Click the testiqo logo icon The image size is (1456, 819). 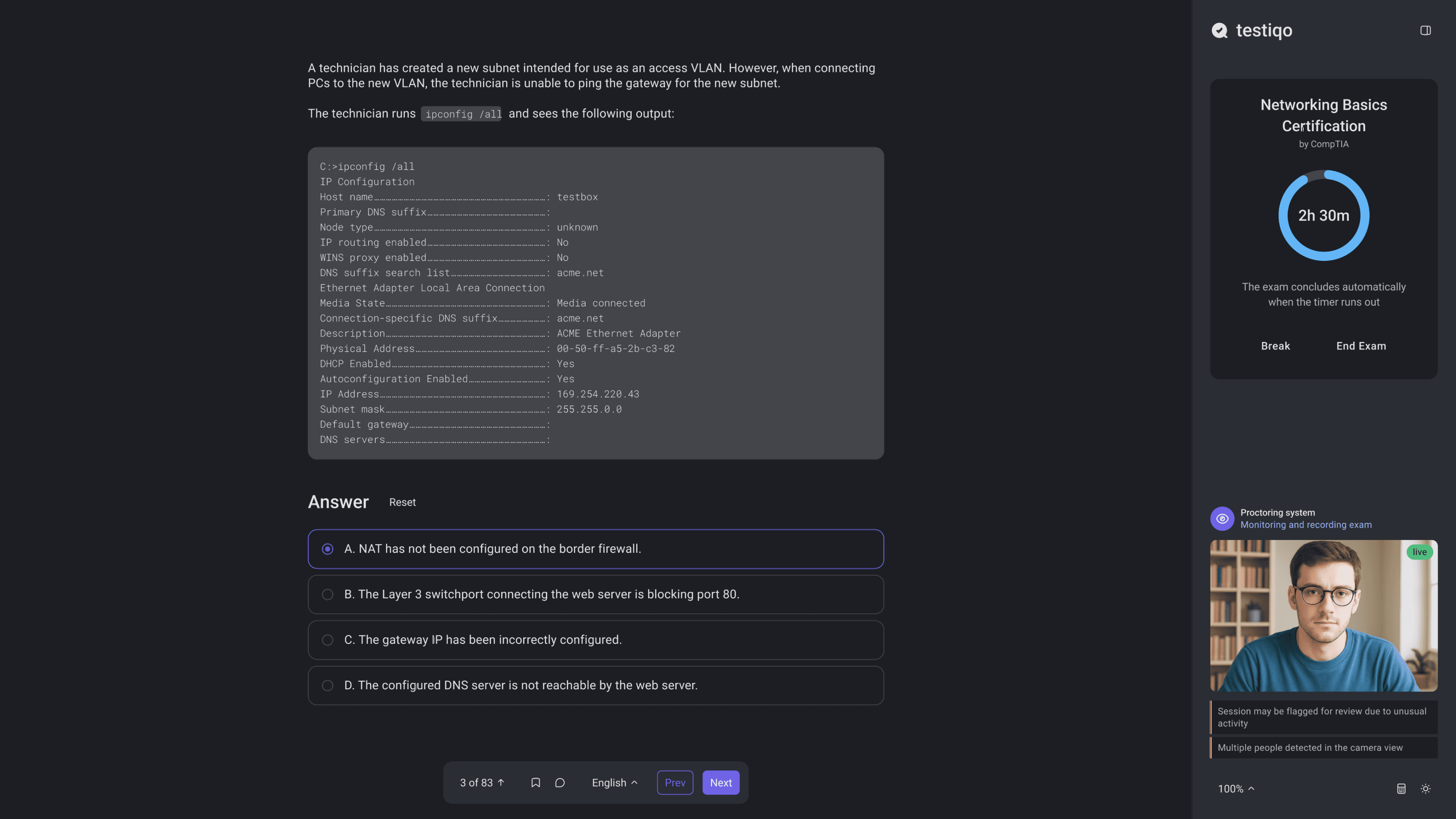click(1220, 30)
